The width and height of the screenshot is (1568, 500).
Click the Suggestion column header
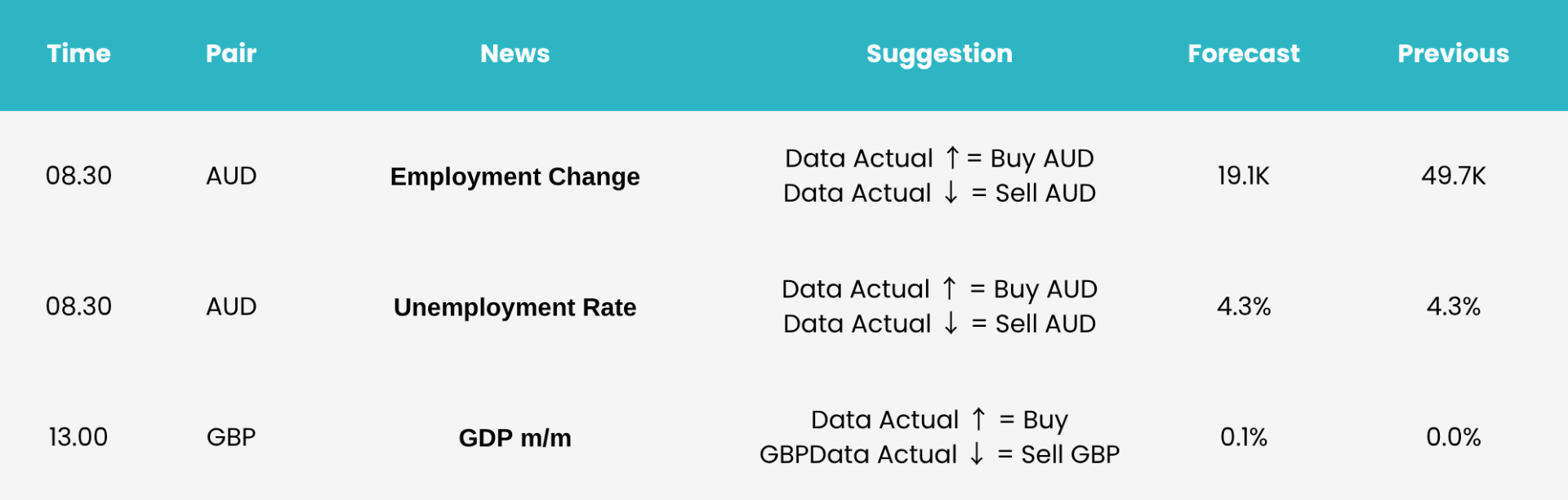coord(939,55)
